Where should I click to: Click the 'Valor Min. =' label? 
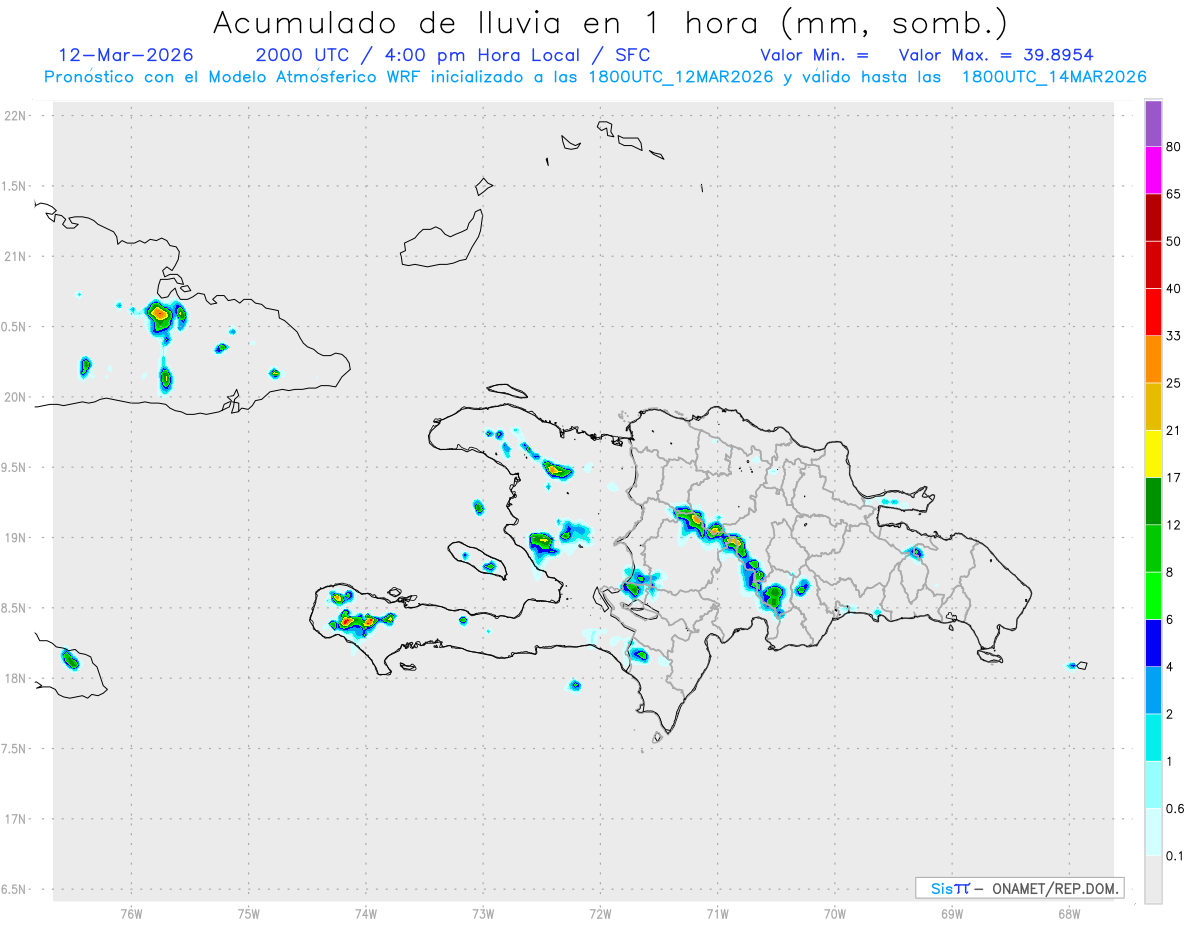[814, 55]
